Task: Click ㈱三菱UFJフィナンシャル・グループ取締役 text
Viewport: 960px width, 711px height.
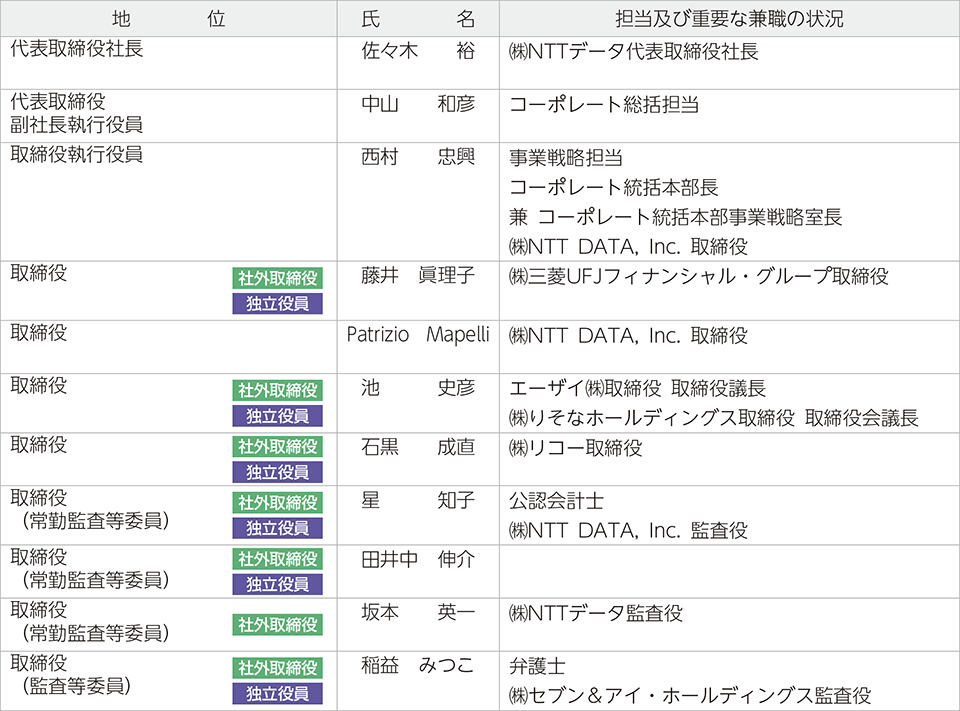Action: point(699,276)
